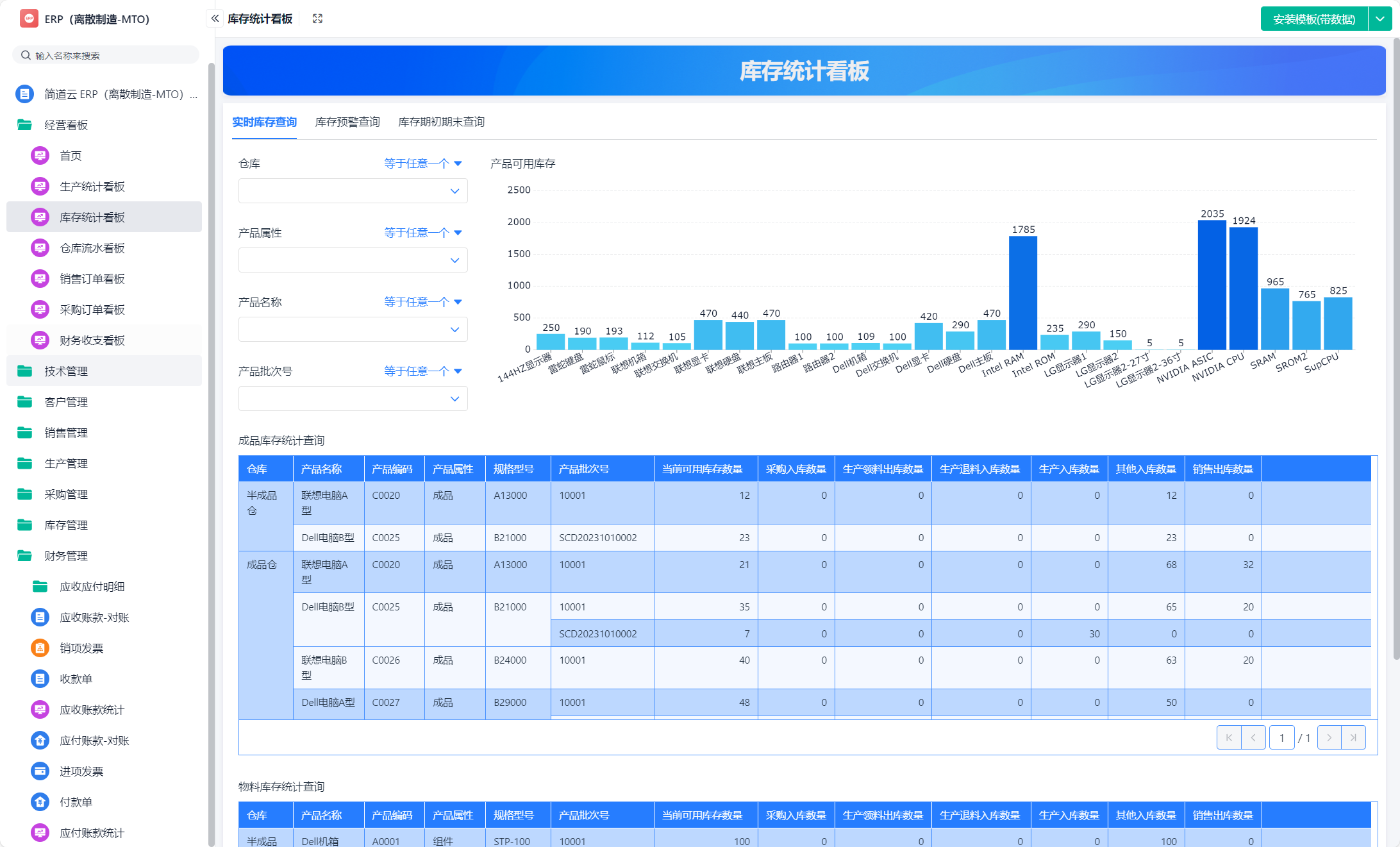The width and height of the screenshot is (1400, 847).
Task: Click the fullscreen expand icon
Action: [x=317, y=19]
